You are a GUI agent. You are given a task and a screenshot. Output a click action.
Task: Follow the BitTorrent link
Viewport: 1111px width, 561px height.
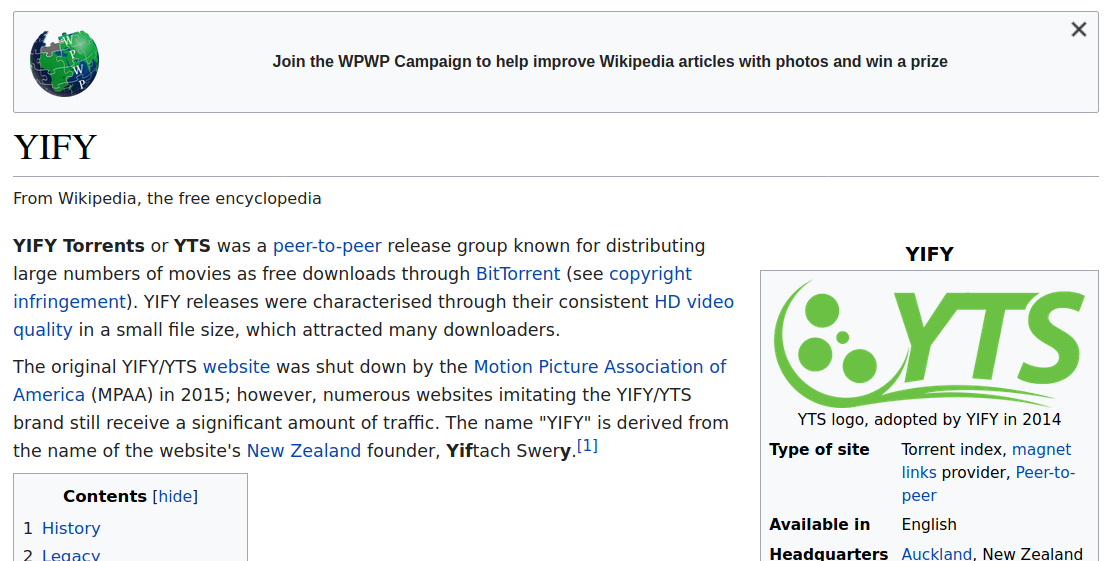[x=518, y=273]
